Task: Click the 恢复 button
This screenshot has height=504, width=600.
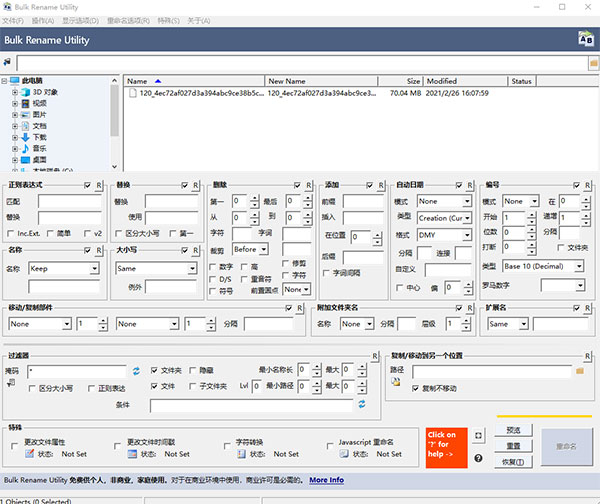Action: (x=513, y=462)
